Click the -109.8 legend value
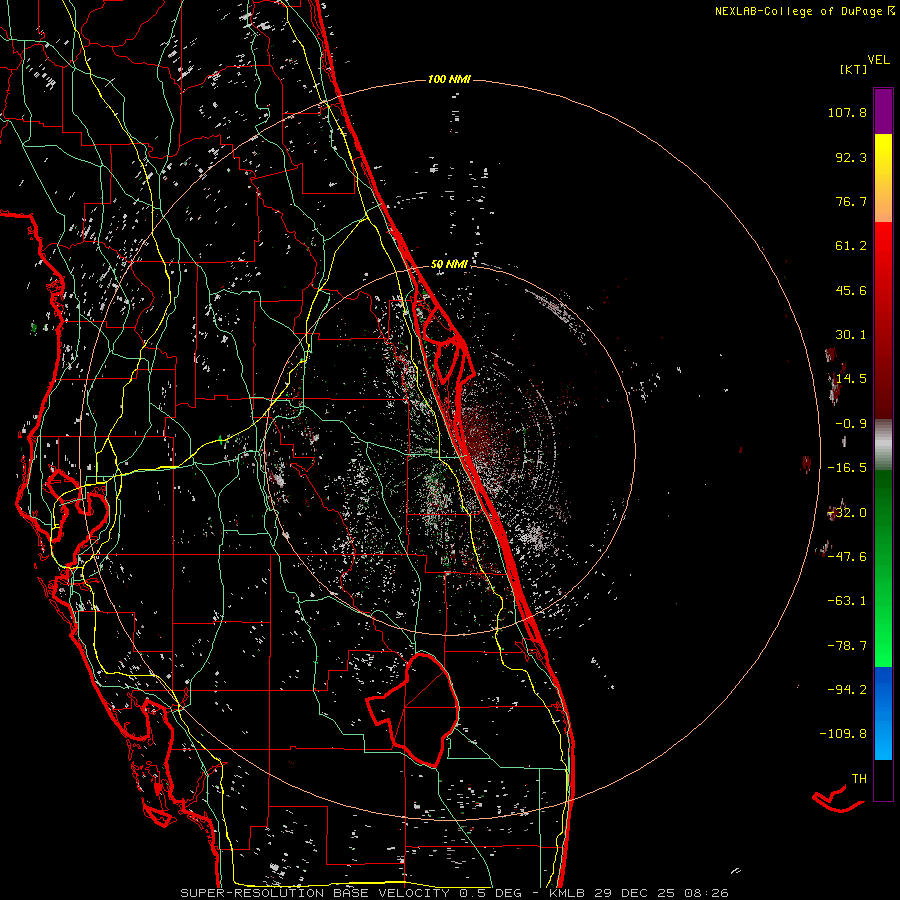 [x=843, y=734]
